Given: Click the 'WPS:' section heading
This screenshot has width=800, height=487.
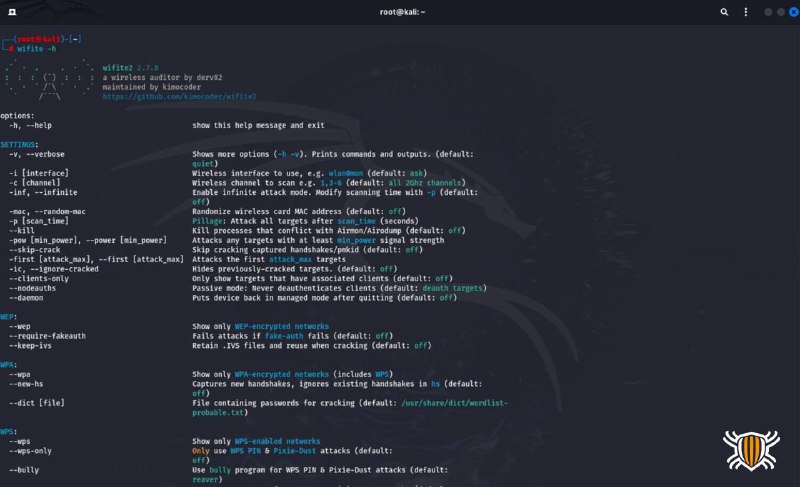Looking at the screenshot, I should (x=9, y=432).
